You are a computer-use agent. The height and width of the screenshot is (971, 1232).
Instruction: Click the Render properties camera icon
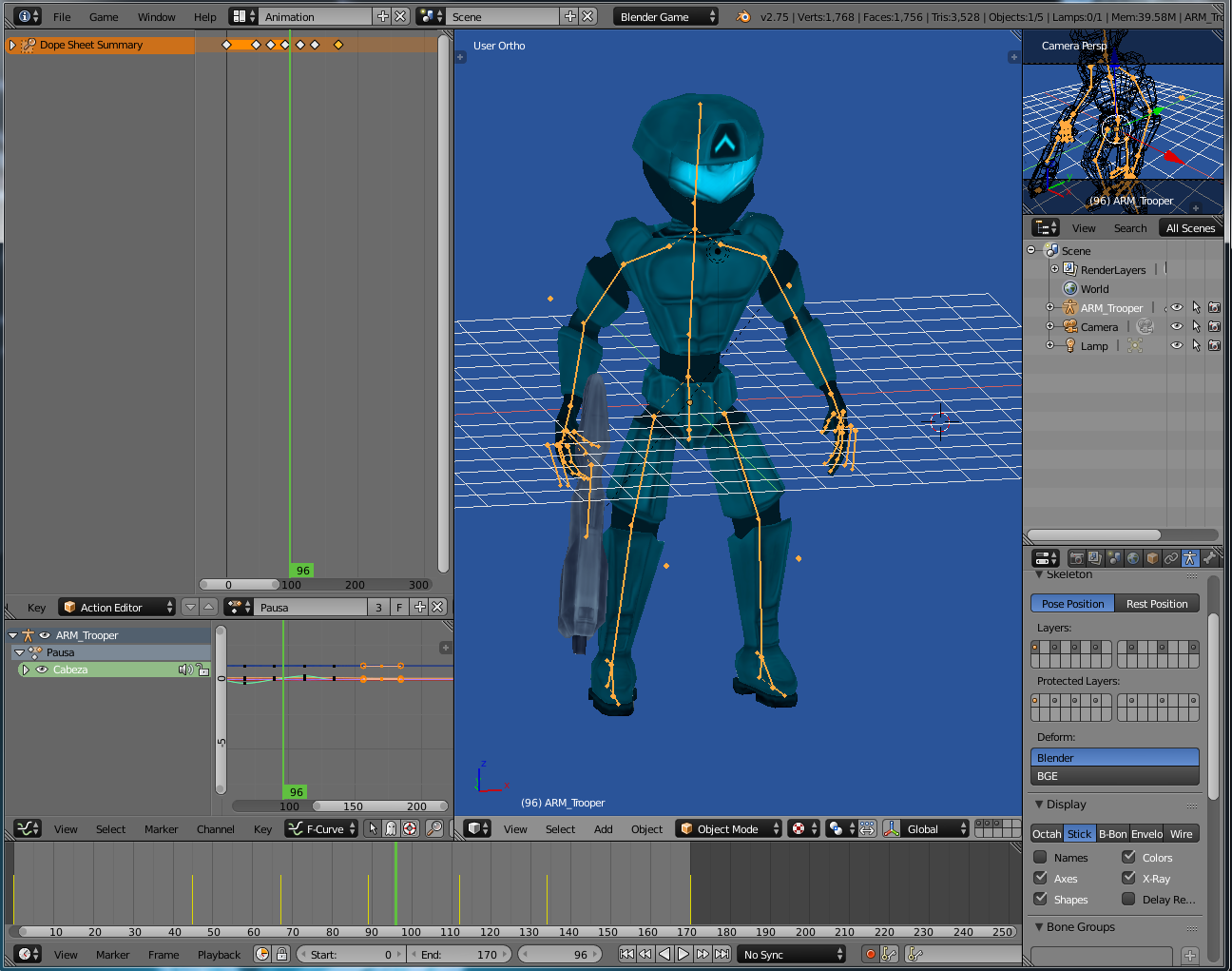[1076, 558]
